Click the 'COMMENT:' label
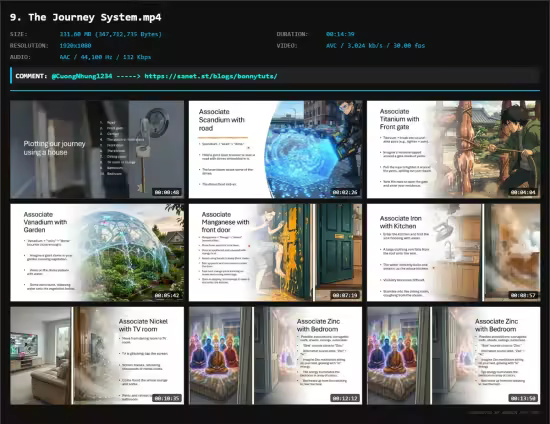This screenshot has width=550, height=424. click(31, 76)
